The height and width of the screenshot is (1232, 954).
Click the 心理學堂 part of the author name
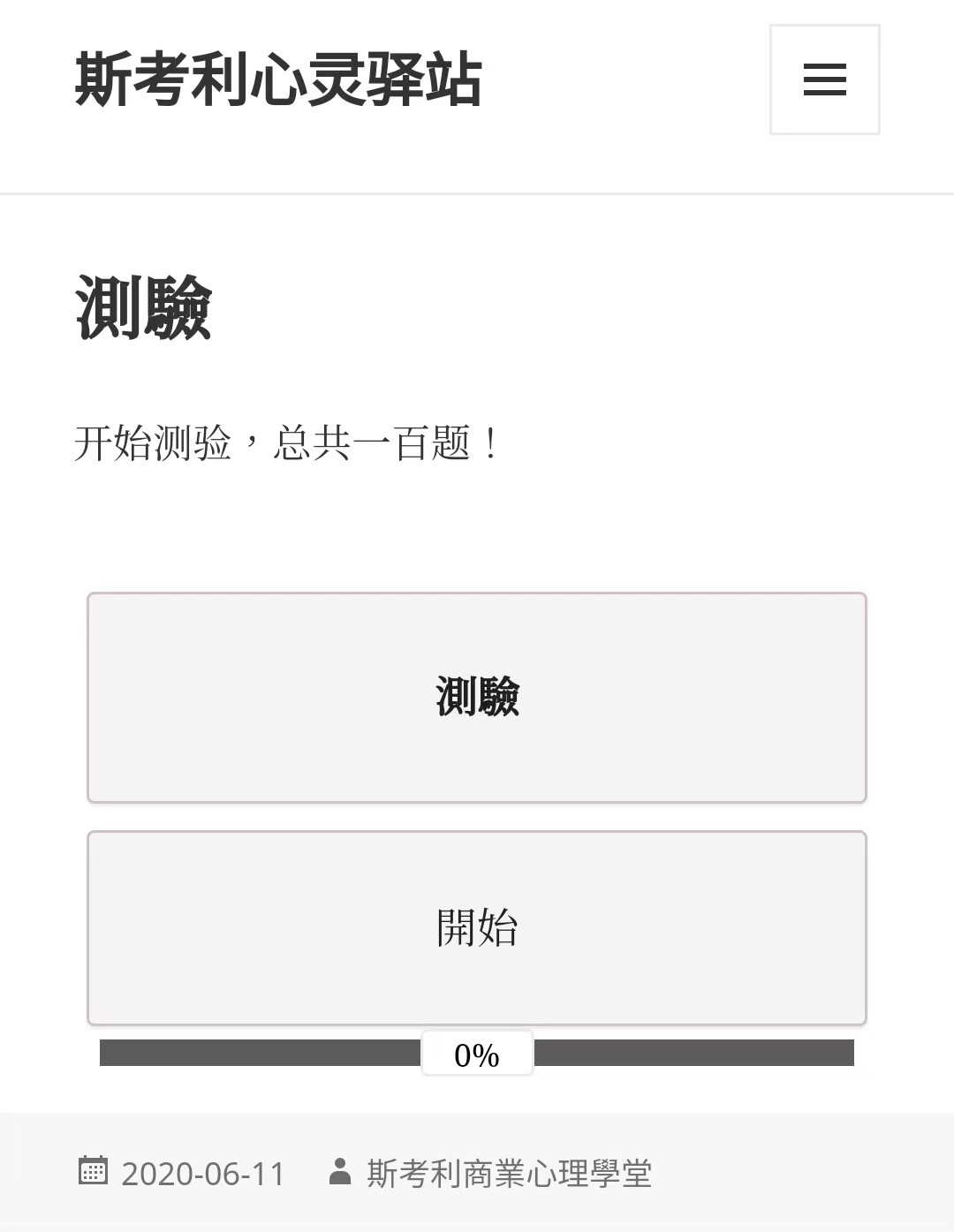pyautogui.click(x=588, y=1174)
